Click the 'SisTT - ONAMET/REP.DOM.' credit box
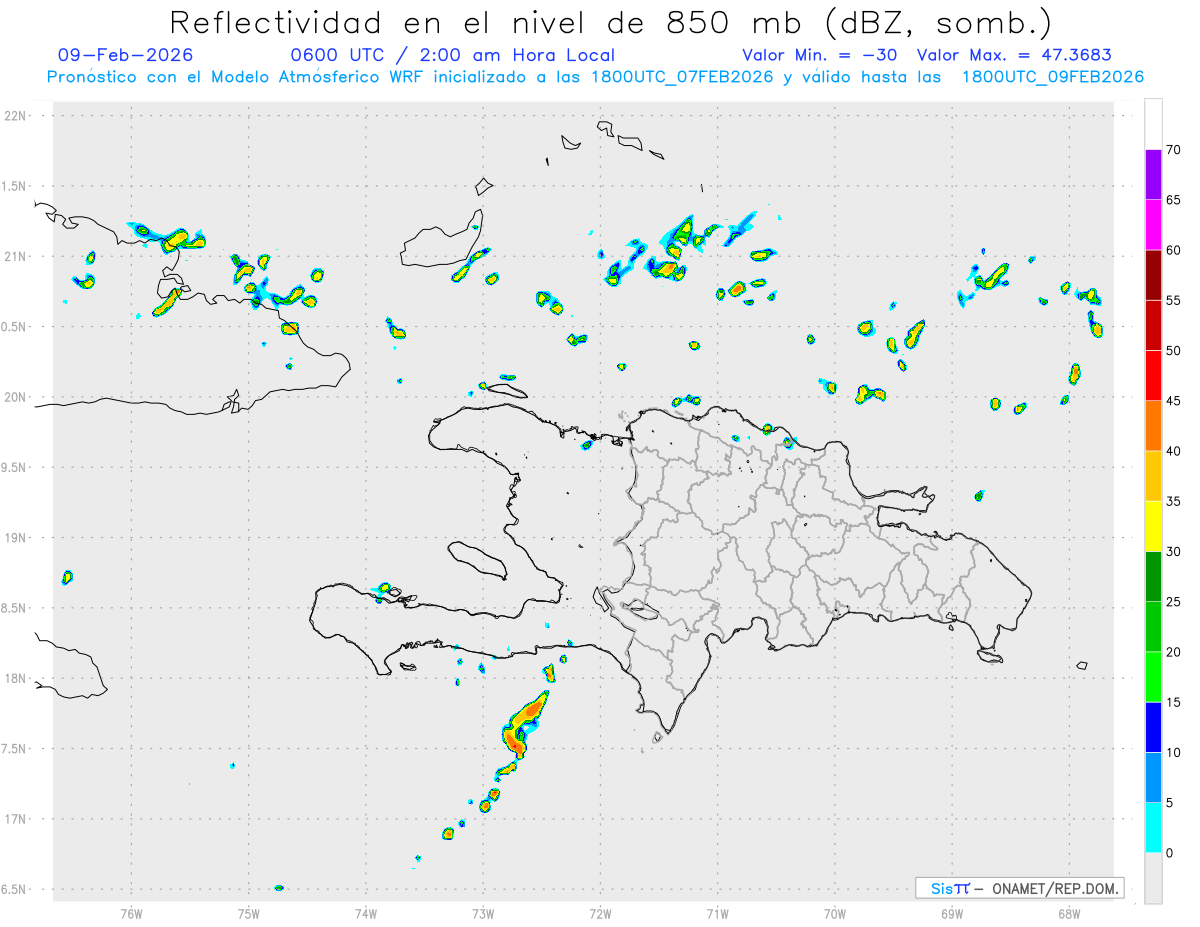This screenshot has width=1200, height=927. click(1019, 888)
